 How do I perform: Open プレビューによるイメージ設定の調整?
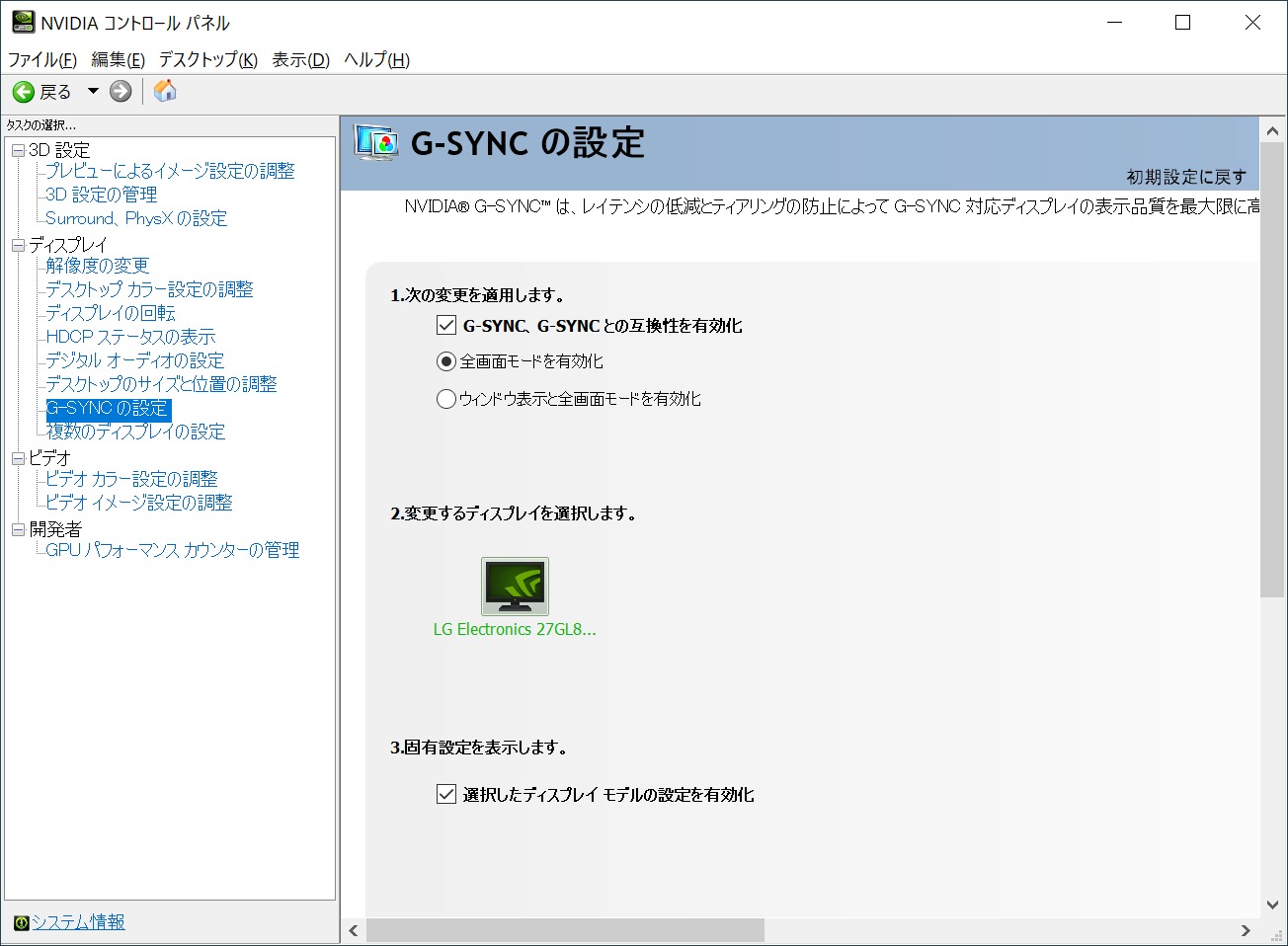[x=170, y=171]
